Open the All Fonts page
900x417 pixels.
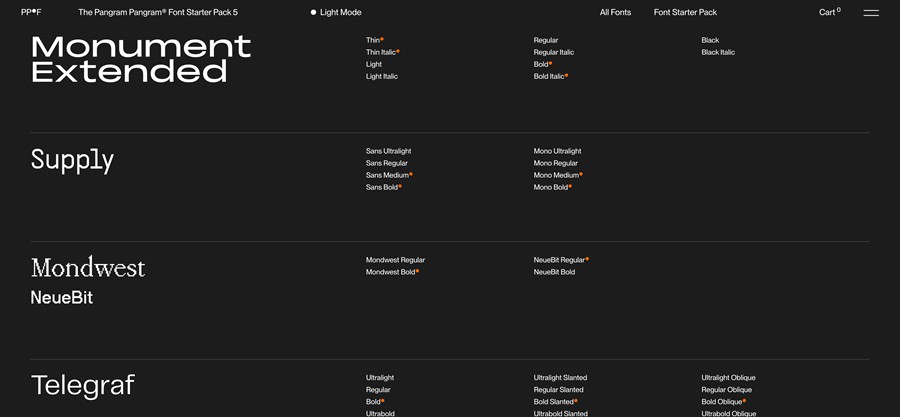pos(615,12)
